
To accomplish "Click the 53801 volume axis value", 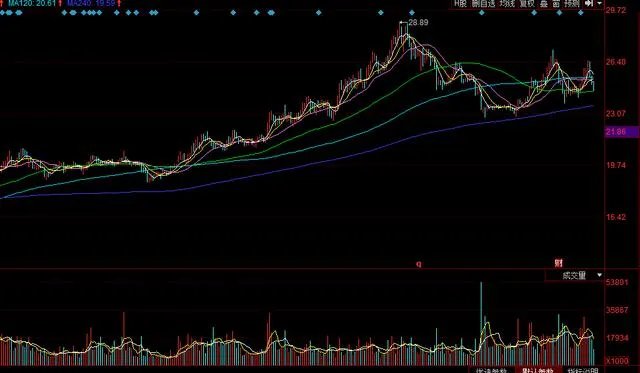I will [x=617, y=282].
